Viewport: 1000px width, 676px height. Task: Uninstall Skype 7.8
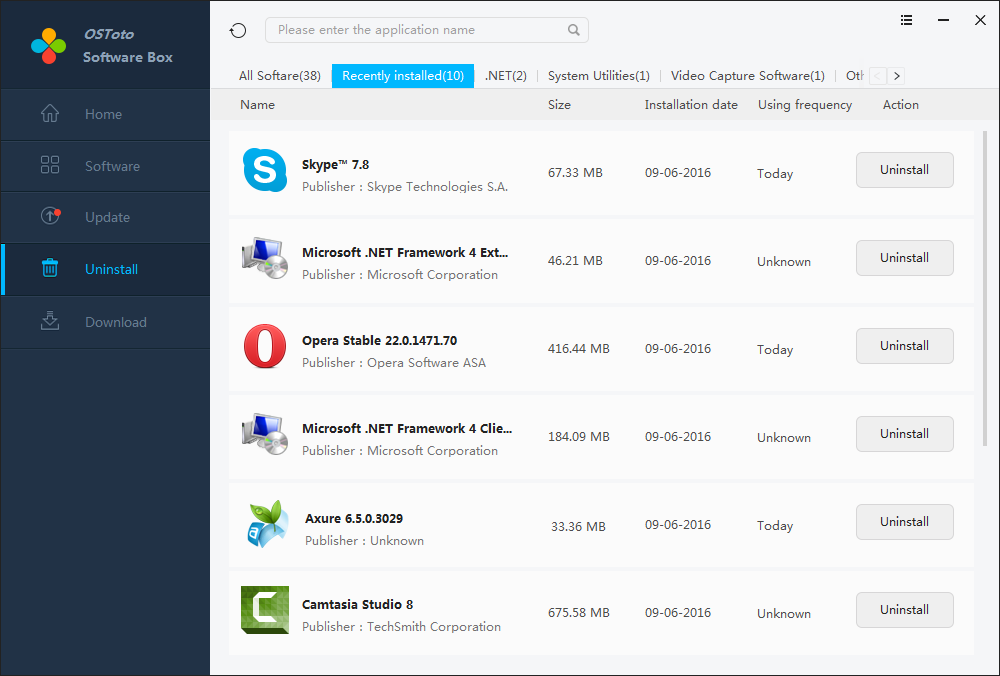904,170
